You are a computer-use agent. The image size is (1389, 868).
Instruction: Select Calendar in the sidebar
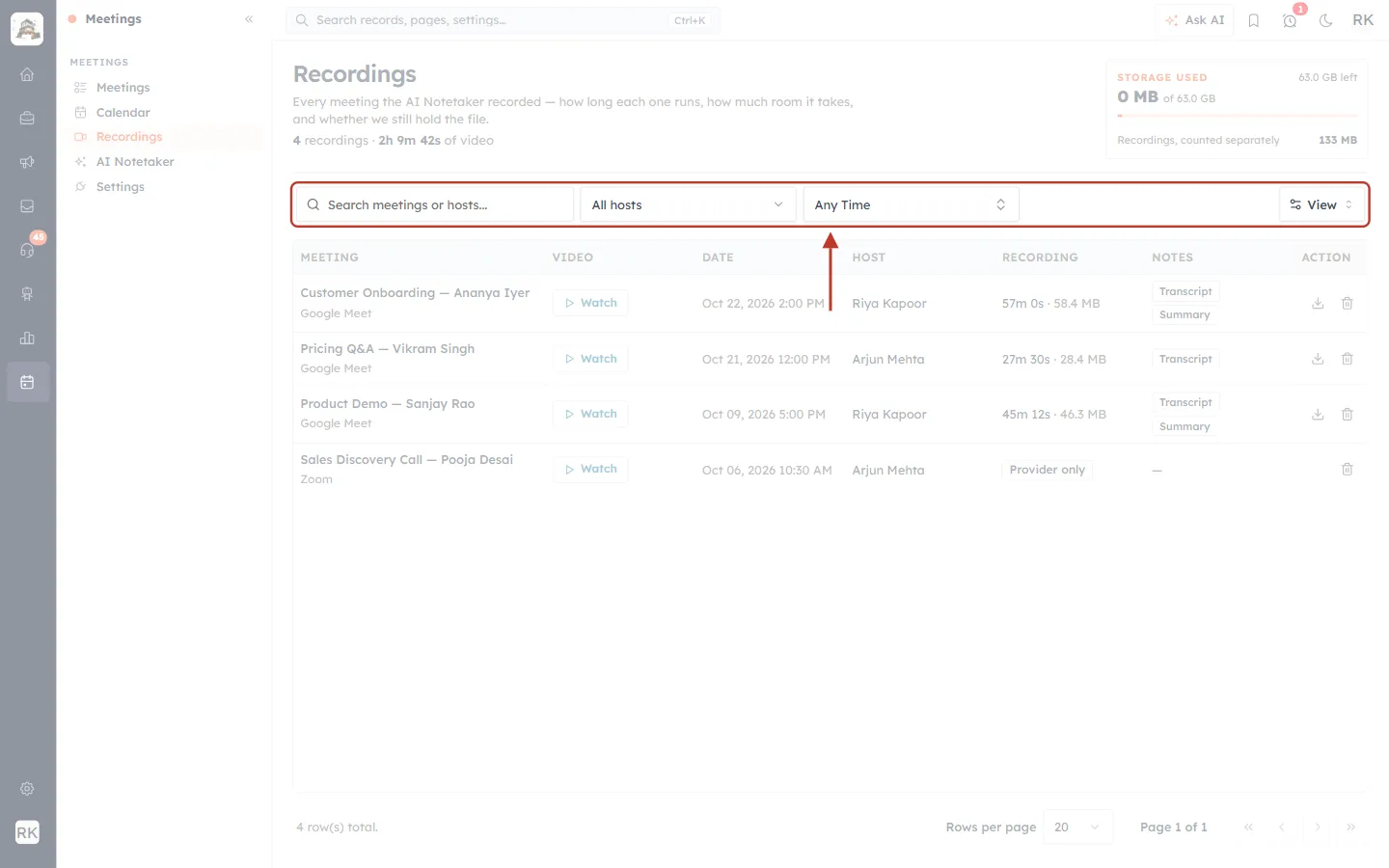[x=123, y=113]
